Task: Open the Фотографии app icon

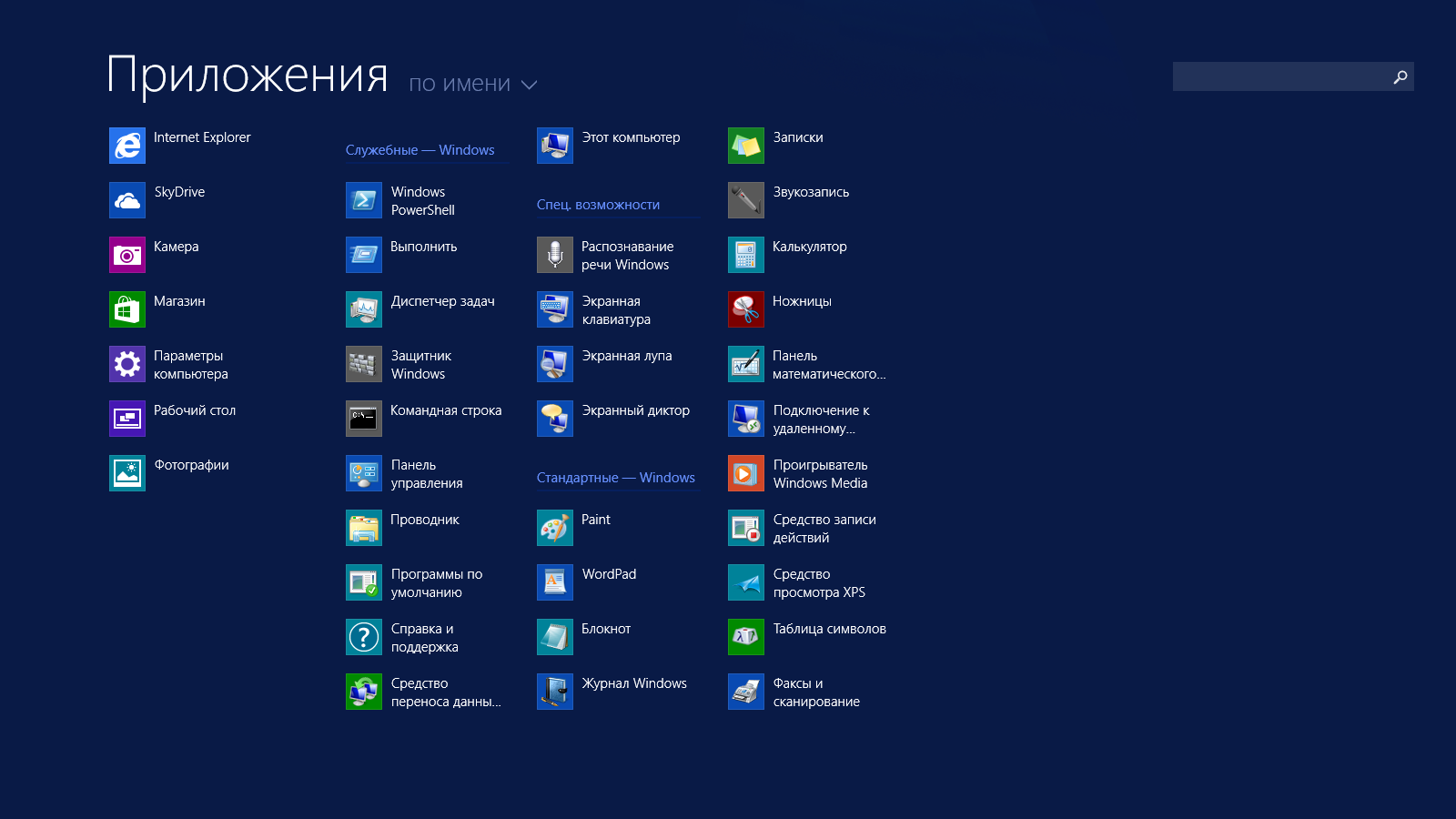Action: (127, 473)
